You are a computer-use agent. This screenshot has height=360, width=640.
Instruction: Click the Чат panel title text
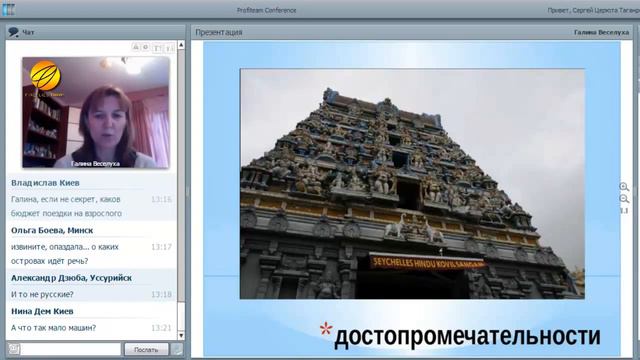tap(28, 32)
